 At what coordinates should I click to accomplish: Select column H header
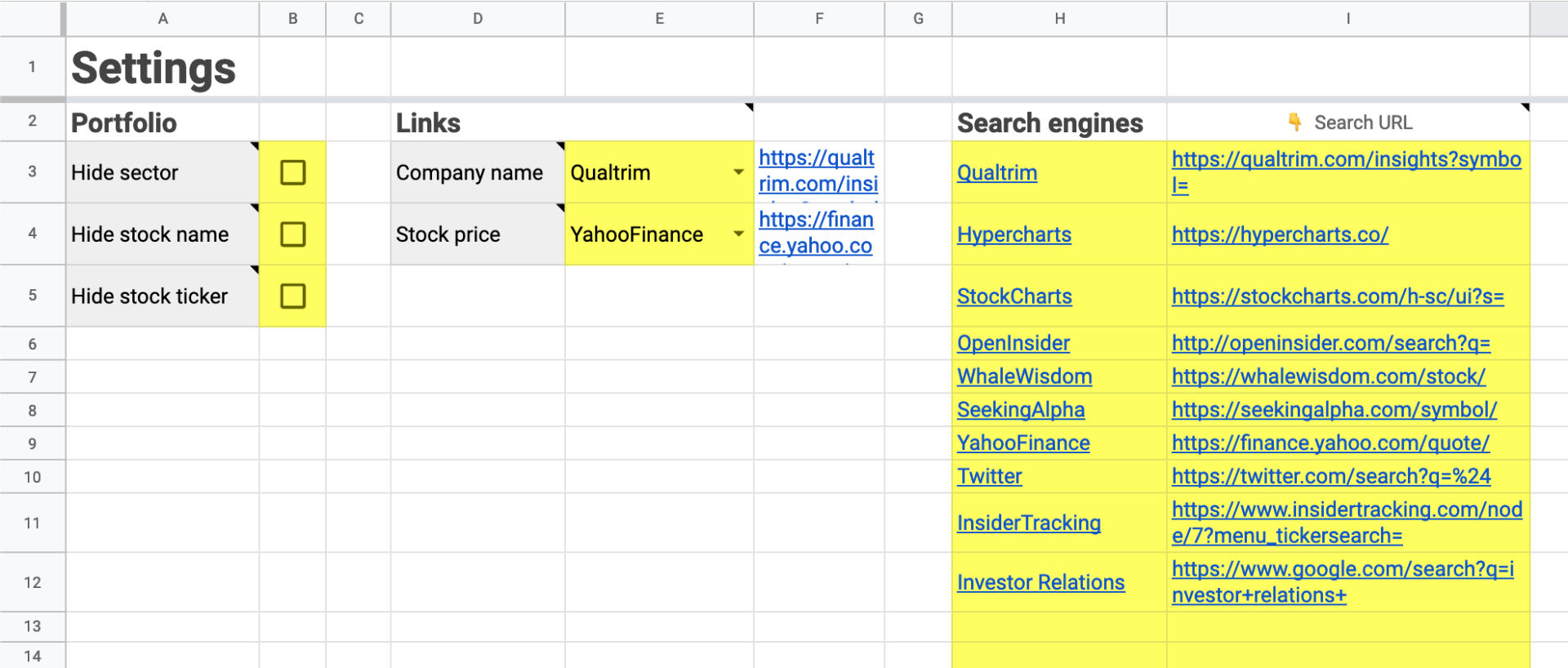click(1059, 18)
